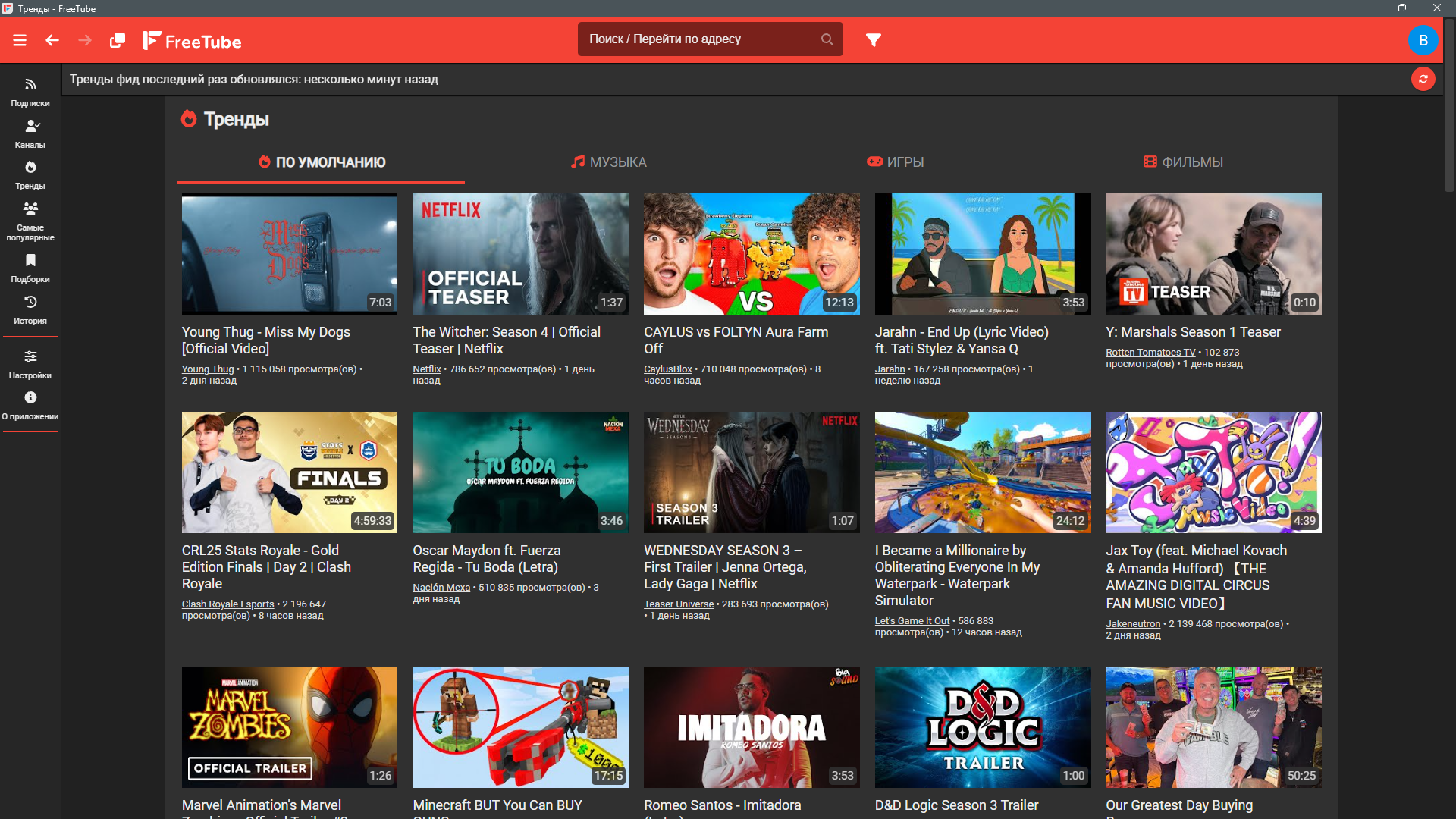
Task: Open Rotten Tomatoes TV channel link
Action: 1150,353
